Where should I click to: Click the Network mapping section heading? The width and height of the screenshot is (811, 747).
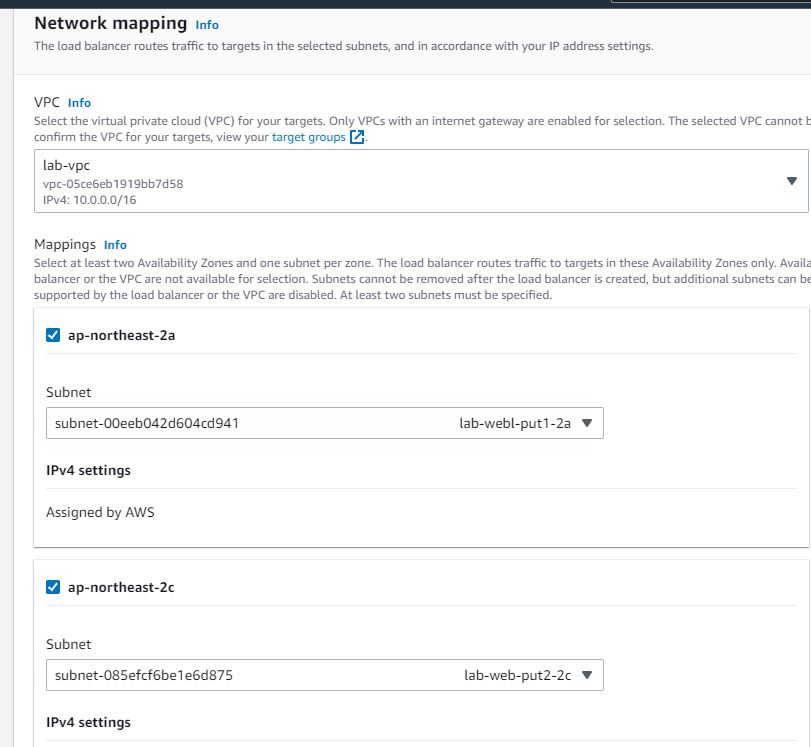click(111, 23)
